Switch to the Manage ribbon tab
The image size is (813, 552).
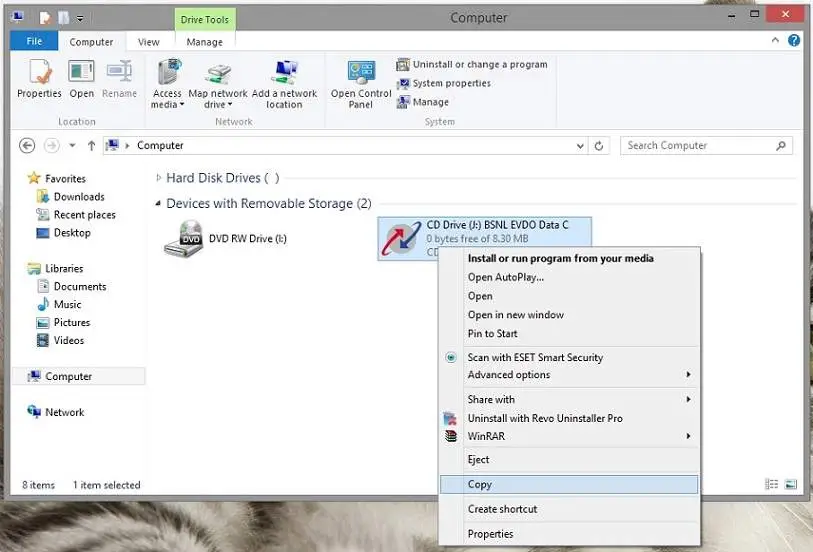click(x=205, y=42)
